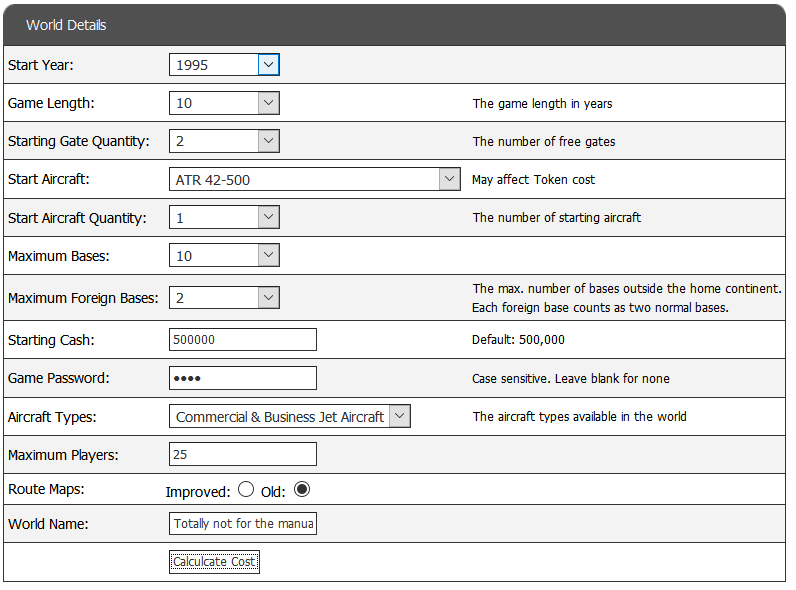Image resolution: width=796 pixels, height=590 pixels.
Task: Expand the Aircraft Types dropdown
Action: click(x=290, y=417)
